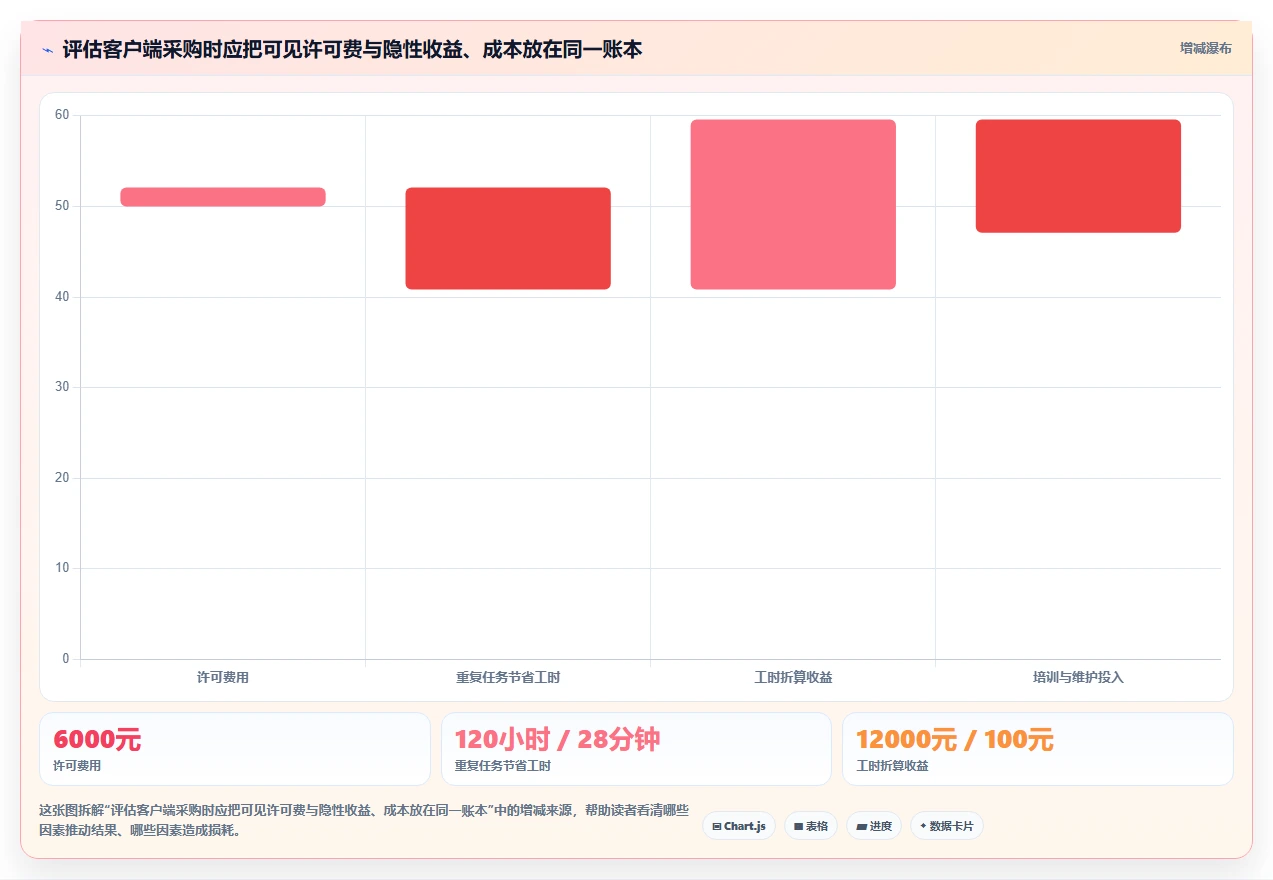Screen dimensions: 1273x880
Task: Click the pink 许可费用 bar in the chart
Action: 223,197
